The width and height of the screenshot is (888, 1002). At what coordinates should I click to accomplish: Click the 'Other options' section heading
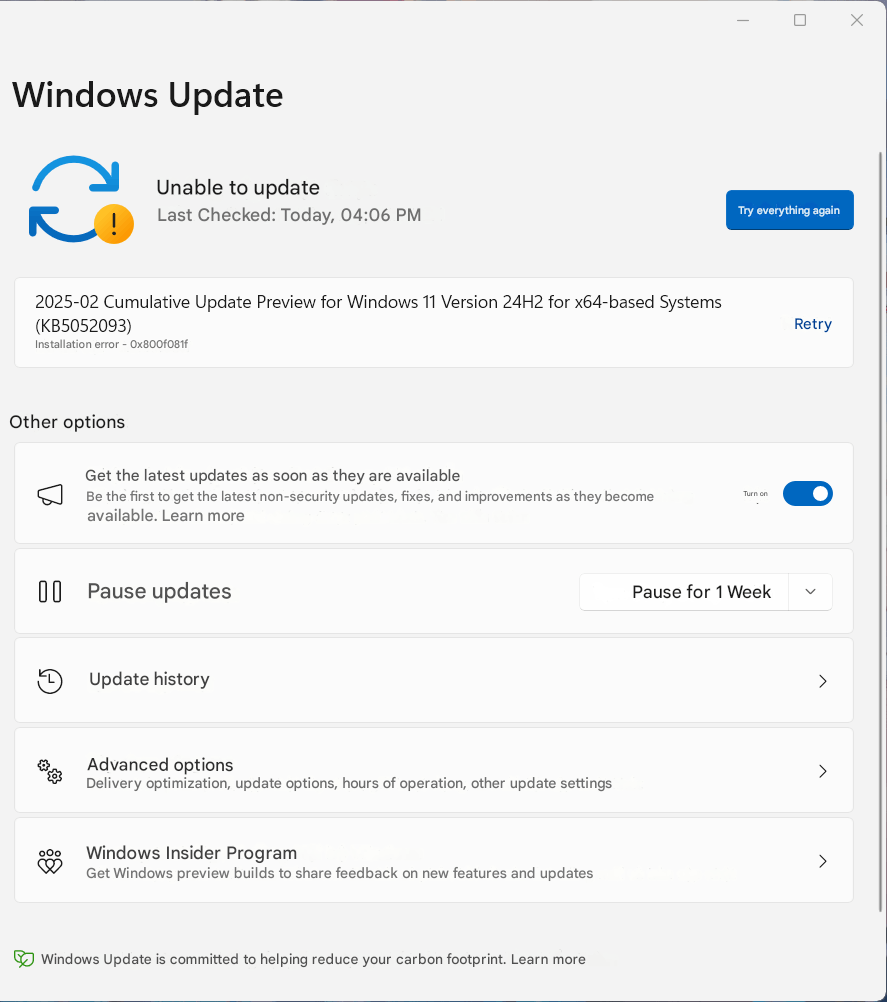coord(67,422)
